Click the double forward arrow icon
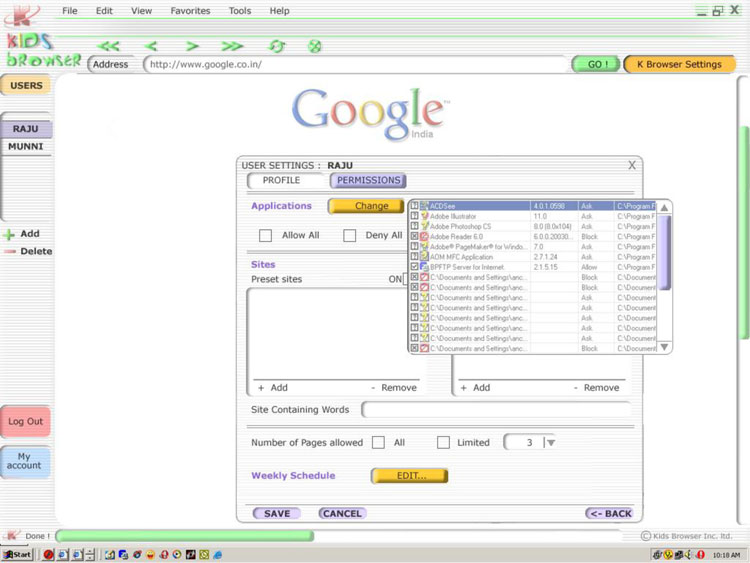 coord(232,46)
